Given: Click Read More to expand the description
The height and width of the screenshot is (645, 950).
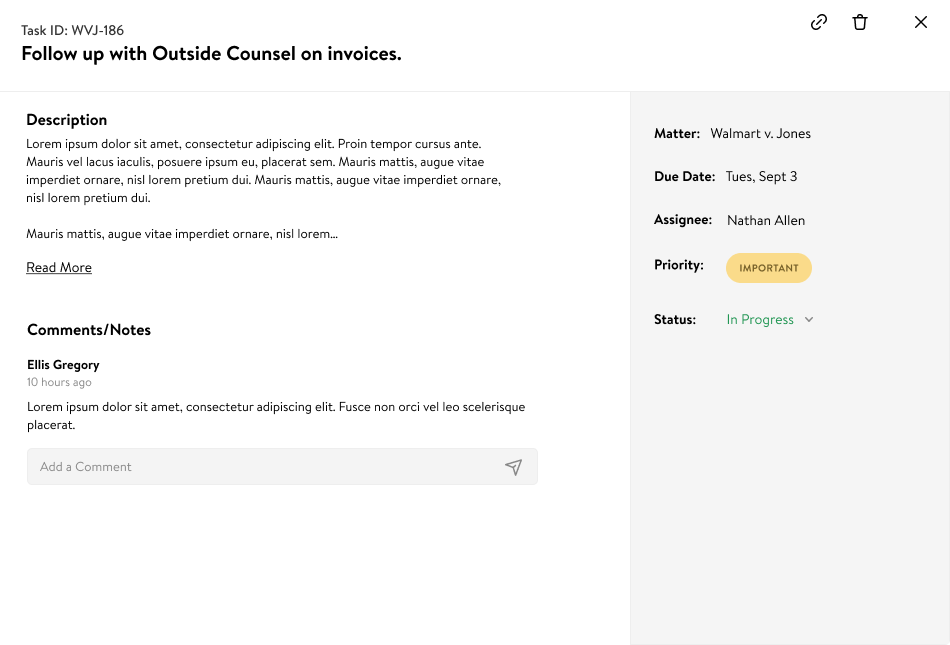Looking at the screenshot, I should [x=59, y=268].
